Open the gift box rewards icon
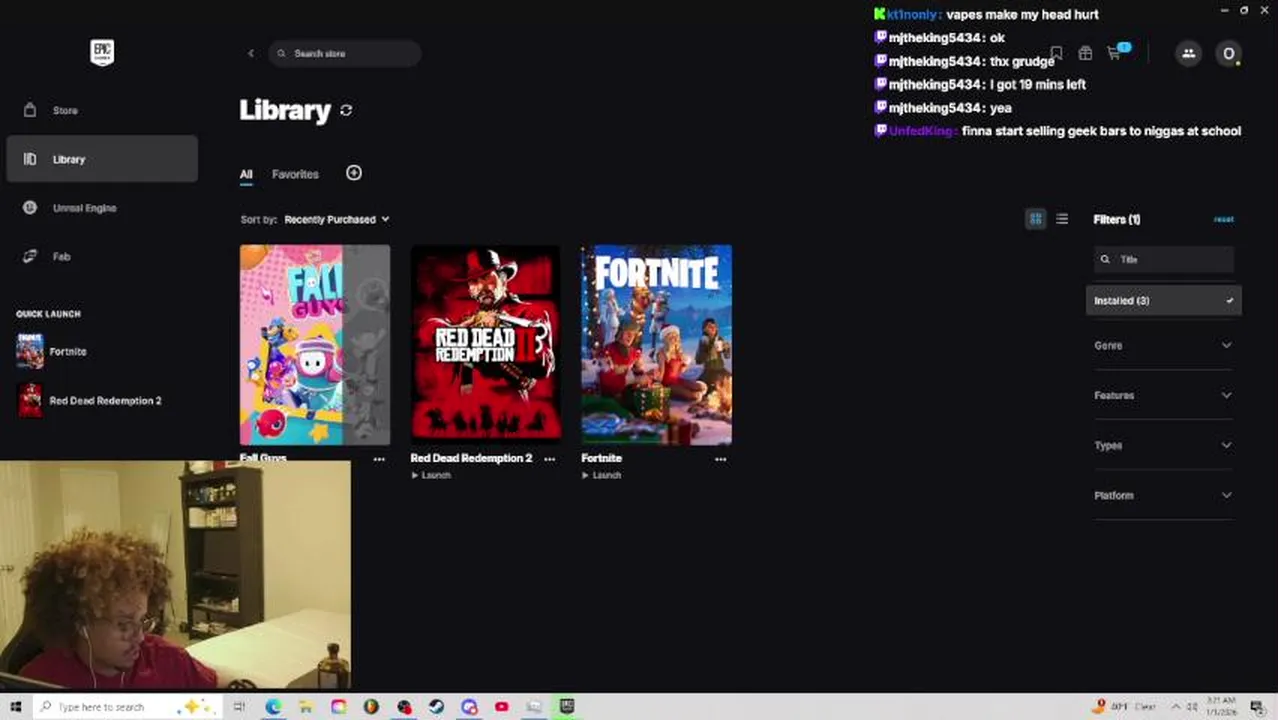 [1085, 54]
